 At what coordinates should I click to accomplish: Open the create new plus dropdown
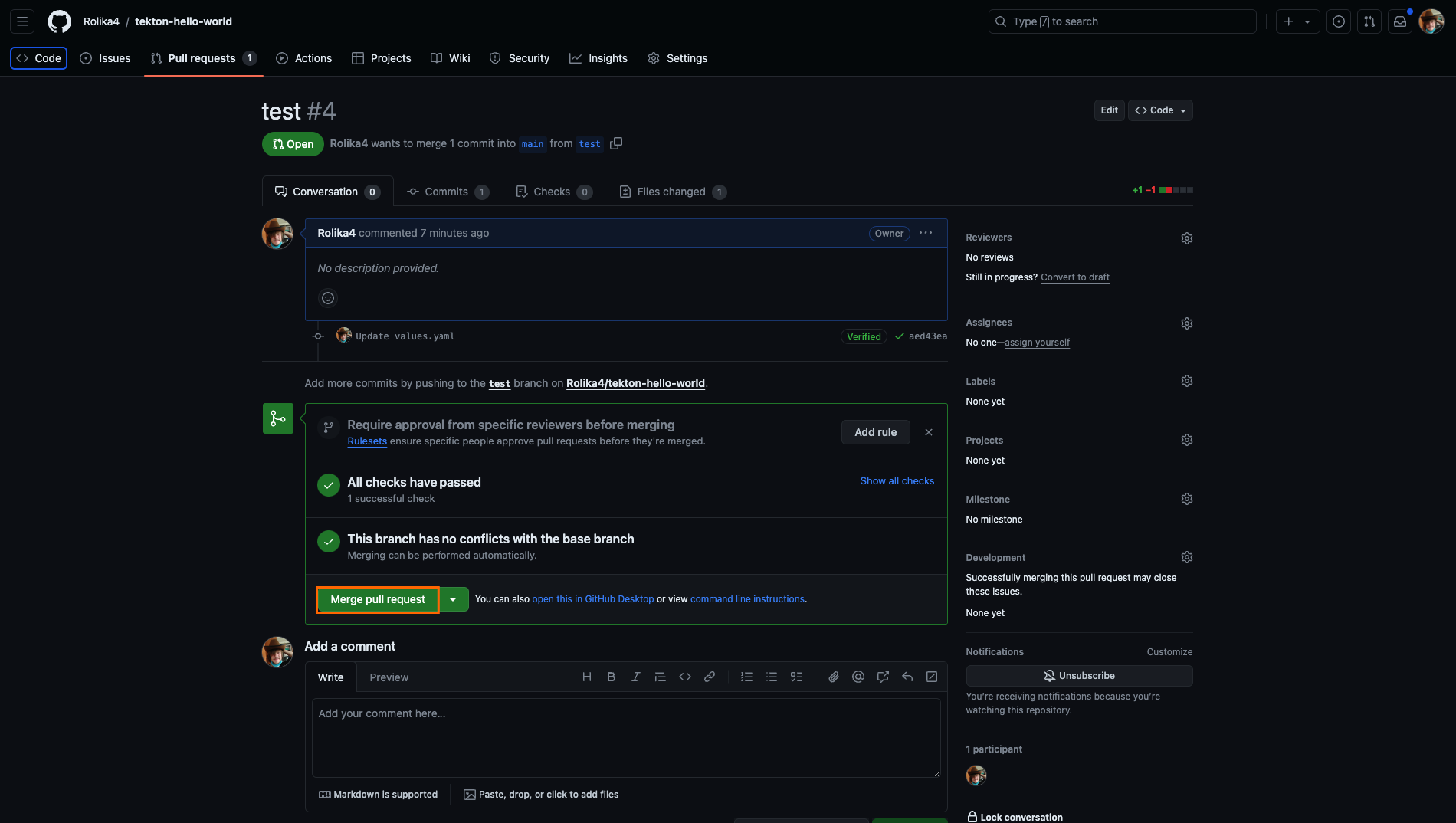tap(1297, 21)
